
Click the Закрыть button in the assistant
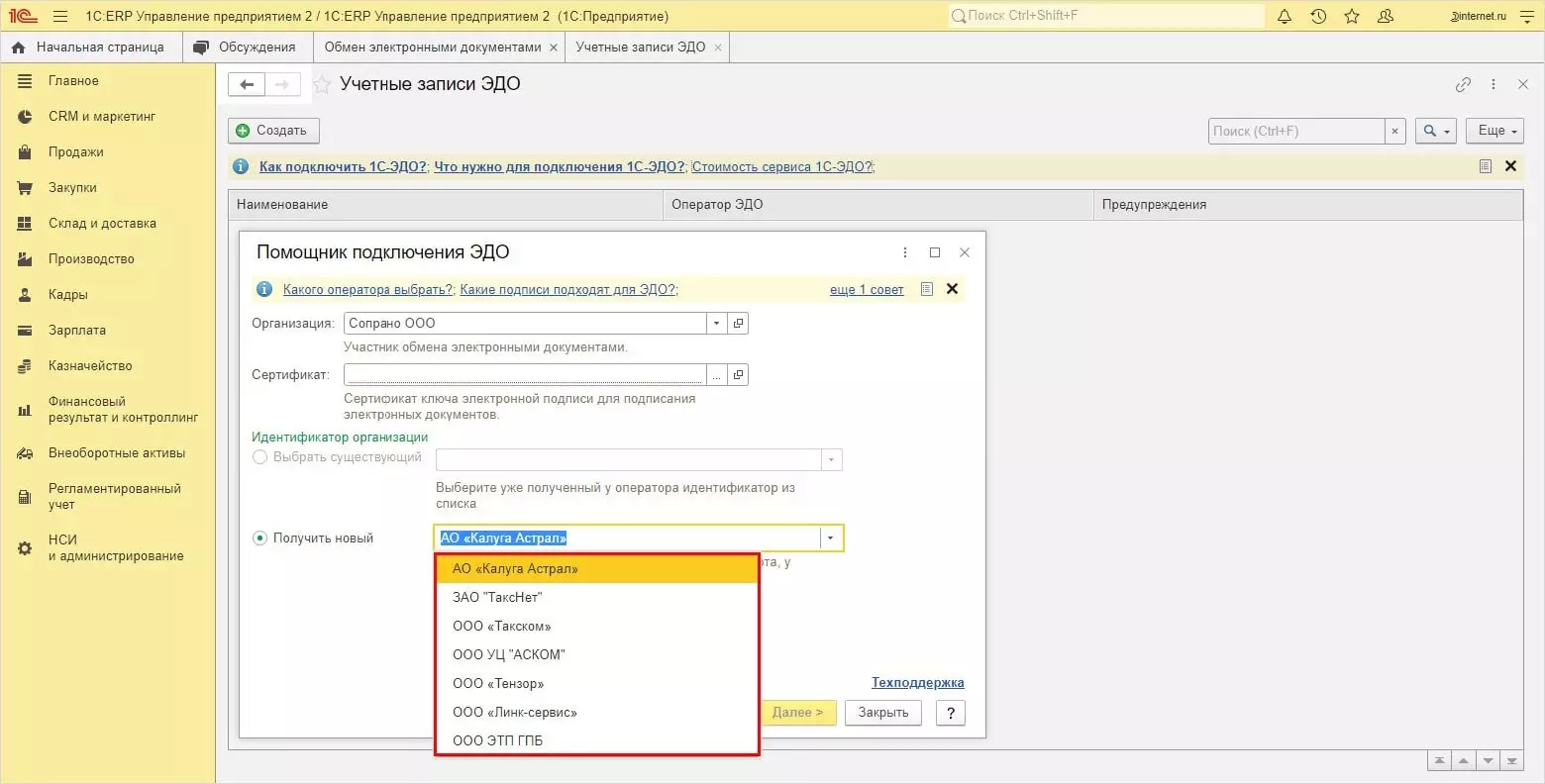click(x=883, y=713)
